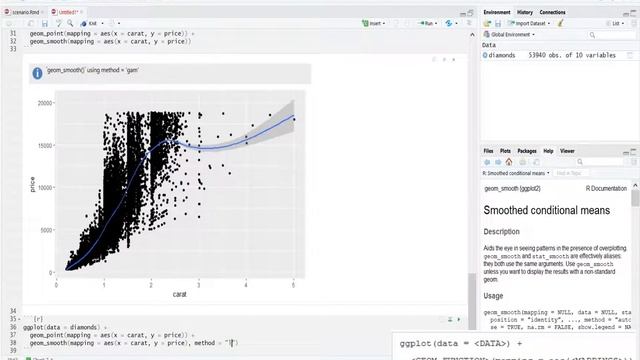Open the Knit options dropdown arrow
640x360 pixels.
(102, 24)
